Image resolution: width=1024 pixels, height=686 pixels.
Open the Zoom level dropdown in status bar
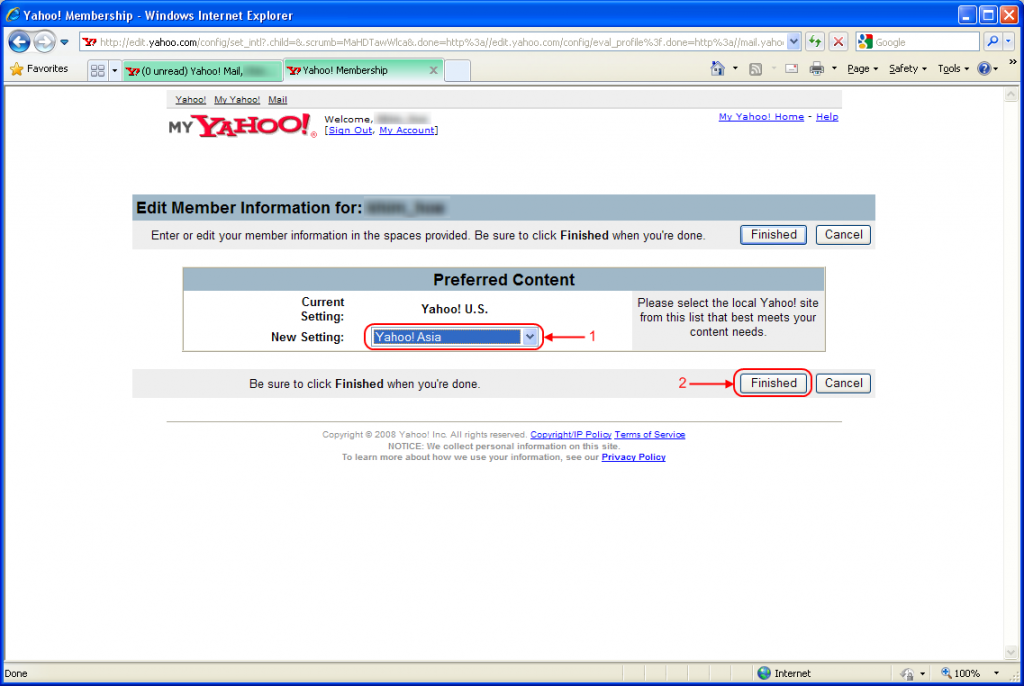pos(997,674)
